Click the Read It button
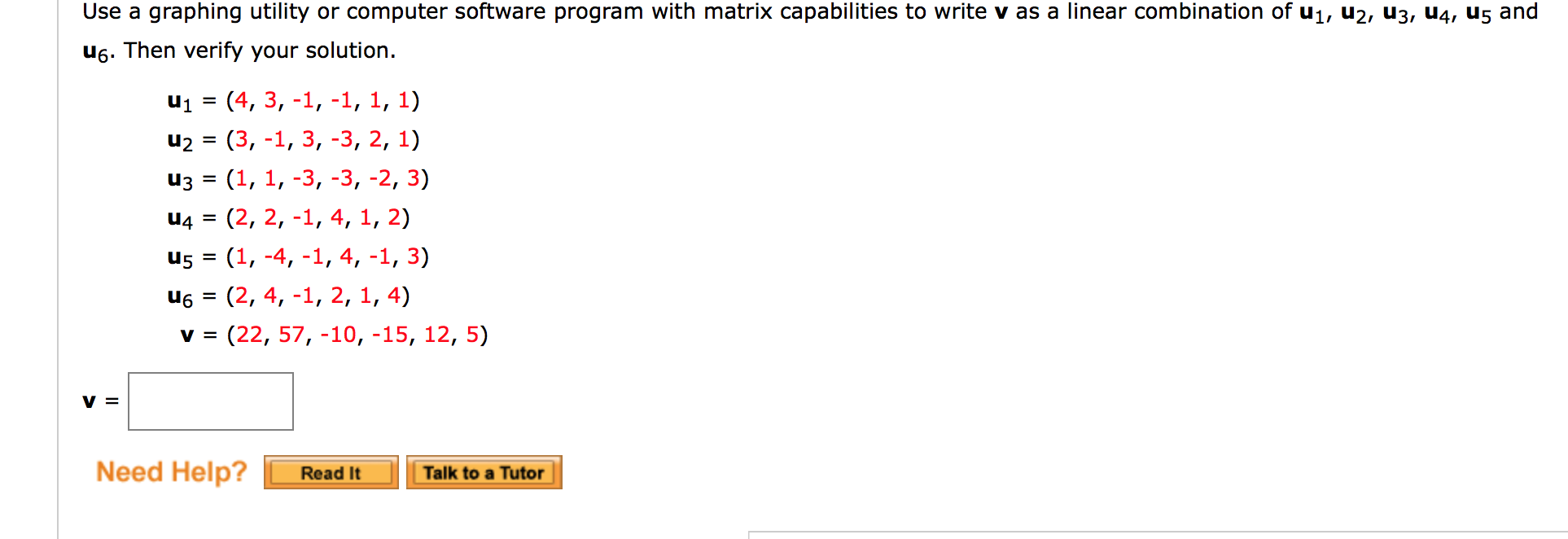Screen dimensions: 1568x539 point(331,472)
